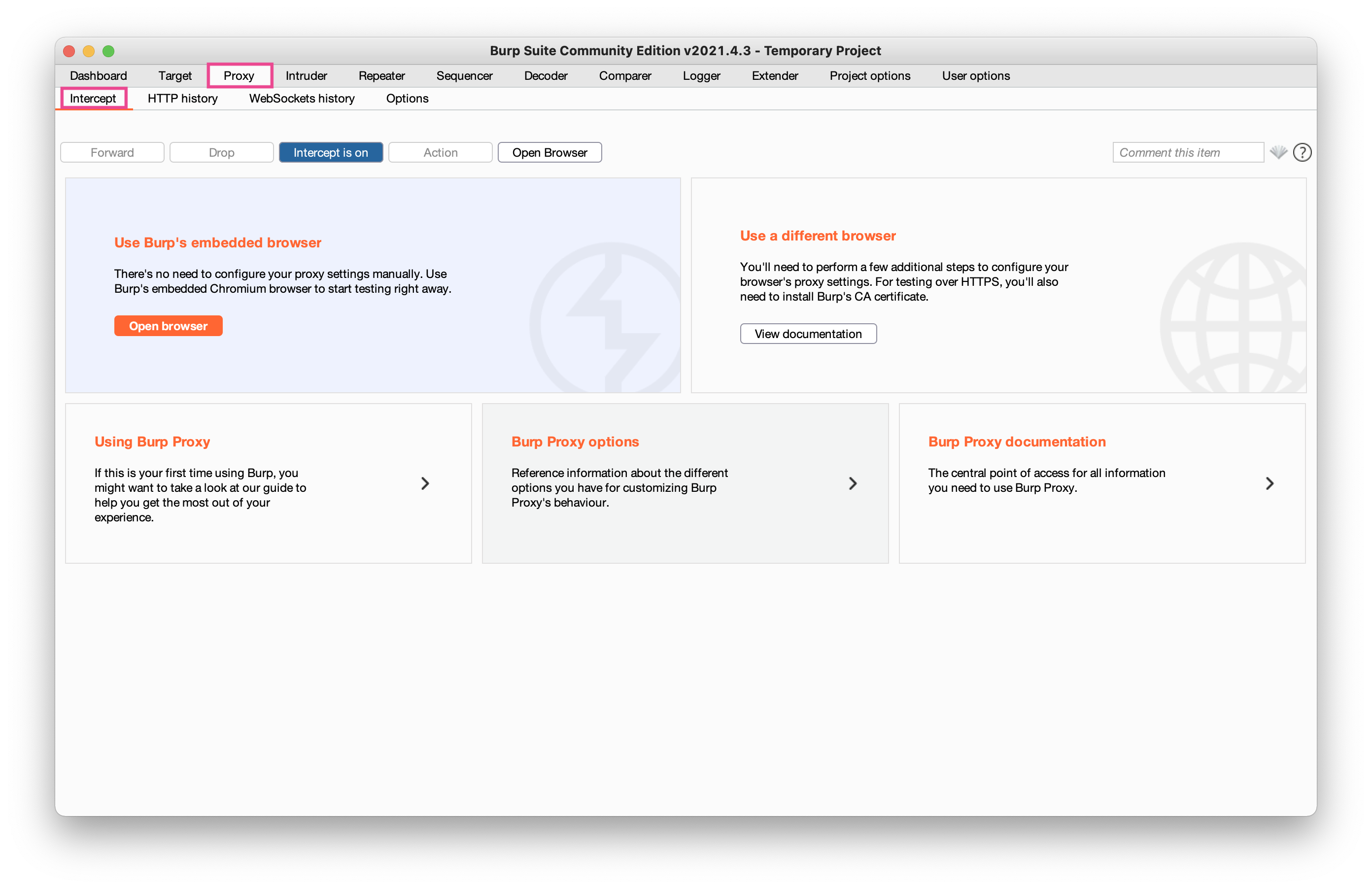
Task: Switch to the Sequencer tab
Action: 464,75
